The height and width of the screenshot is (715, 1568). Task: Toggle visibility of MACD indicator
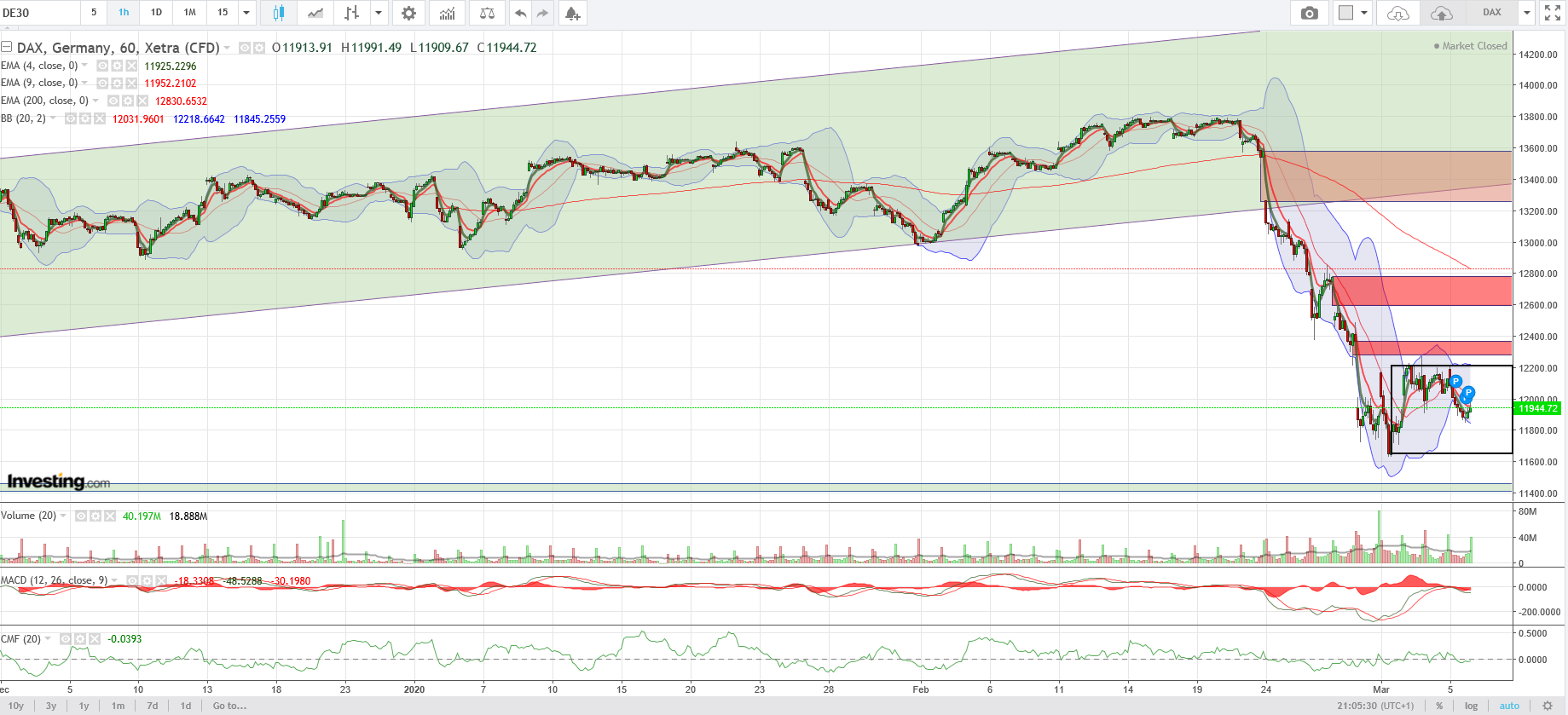point(132,580)
